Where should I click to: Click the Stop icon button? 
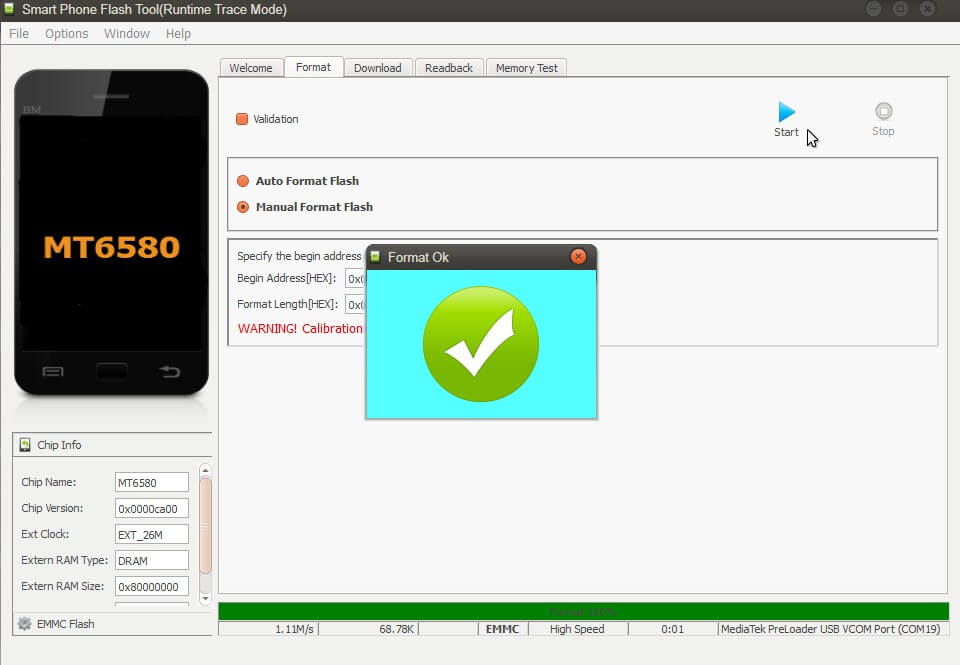(x=883, y=111)
